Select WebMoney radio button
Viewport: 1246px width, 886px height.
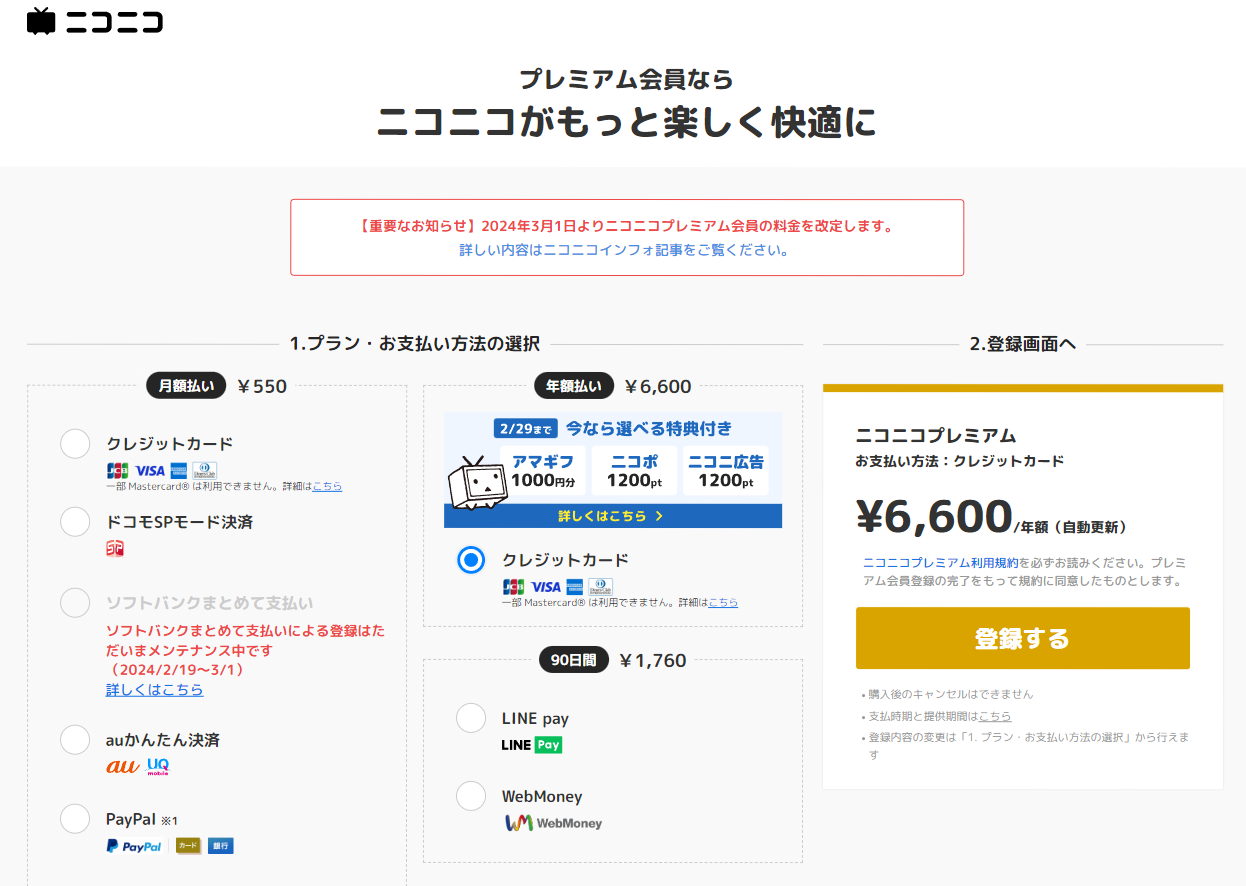[471, 796]
